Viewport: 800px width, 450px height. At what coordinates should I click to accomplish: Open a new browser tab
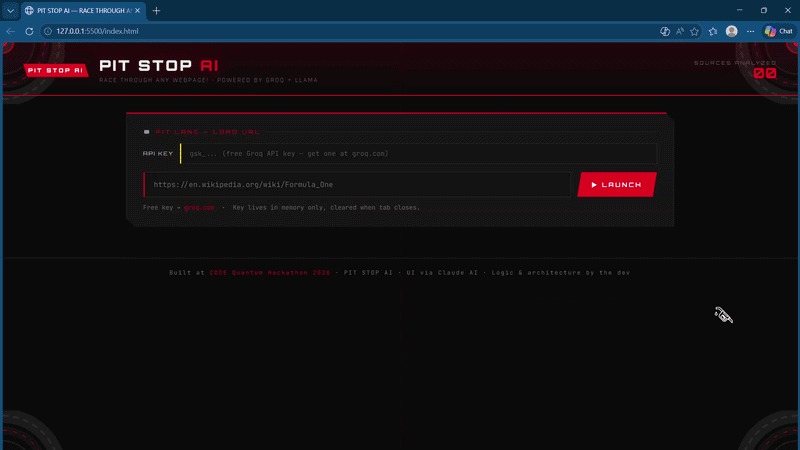point(156,10)
